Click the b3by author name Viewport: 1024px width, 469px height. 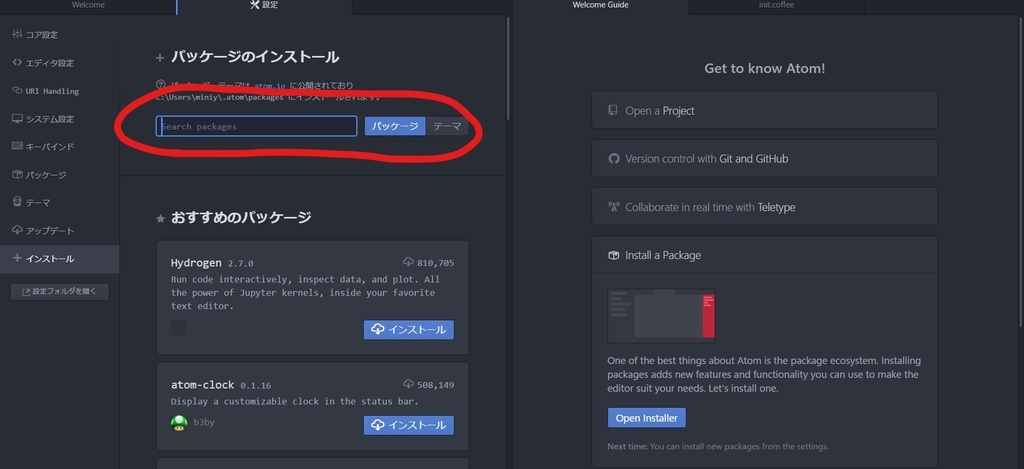204,423
